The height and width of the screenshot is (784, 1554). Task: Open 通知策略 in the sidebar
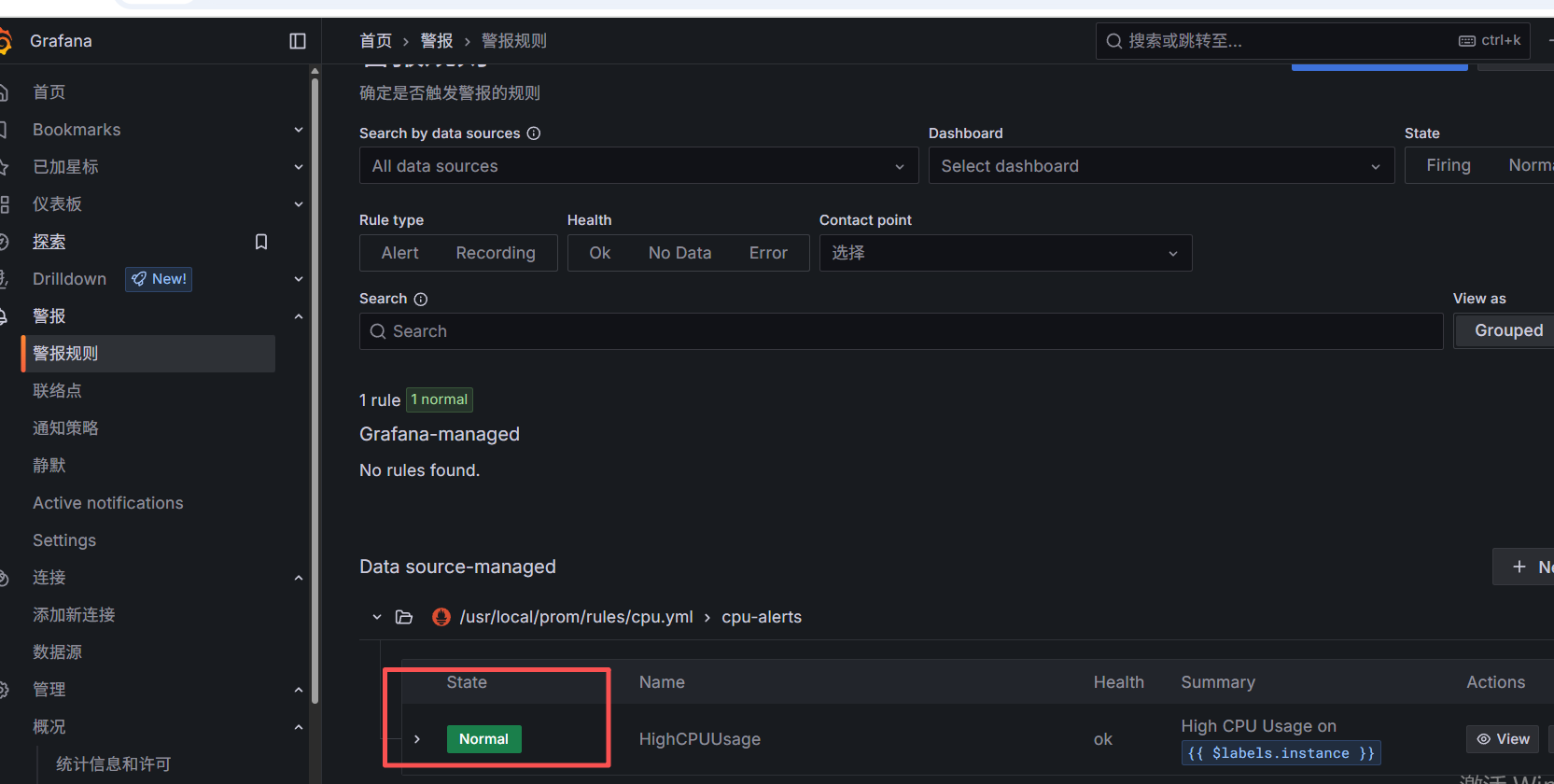(x=65, y=428)
